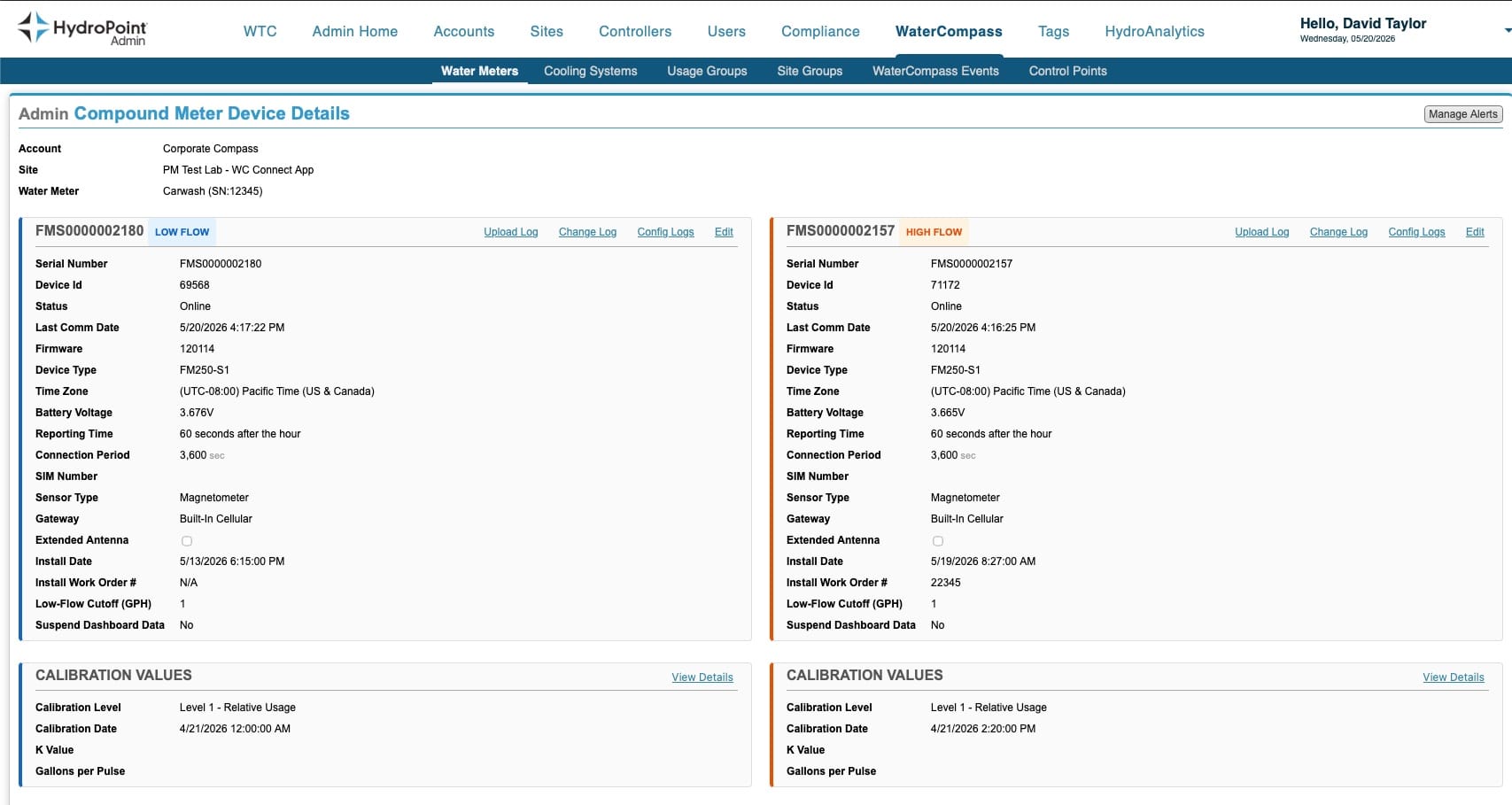This screenshot has width=1512, height=805.
Task: Open Config Logs for FMS0000002157
Action: click(1416, 232)
